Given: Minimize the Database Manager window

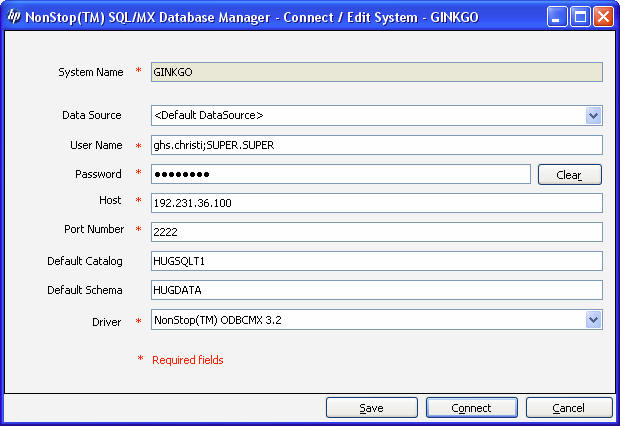Looking at the screenshot, I should click(x=557, y=17).
